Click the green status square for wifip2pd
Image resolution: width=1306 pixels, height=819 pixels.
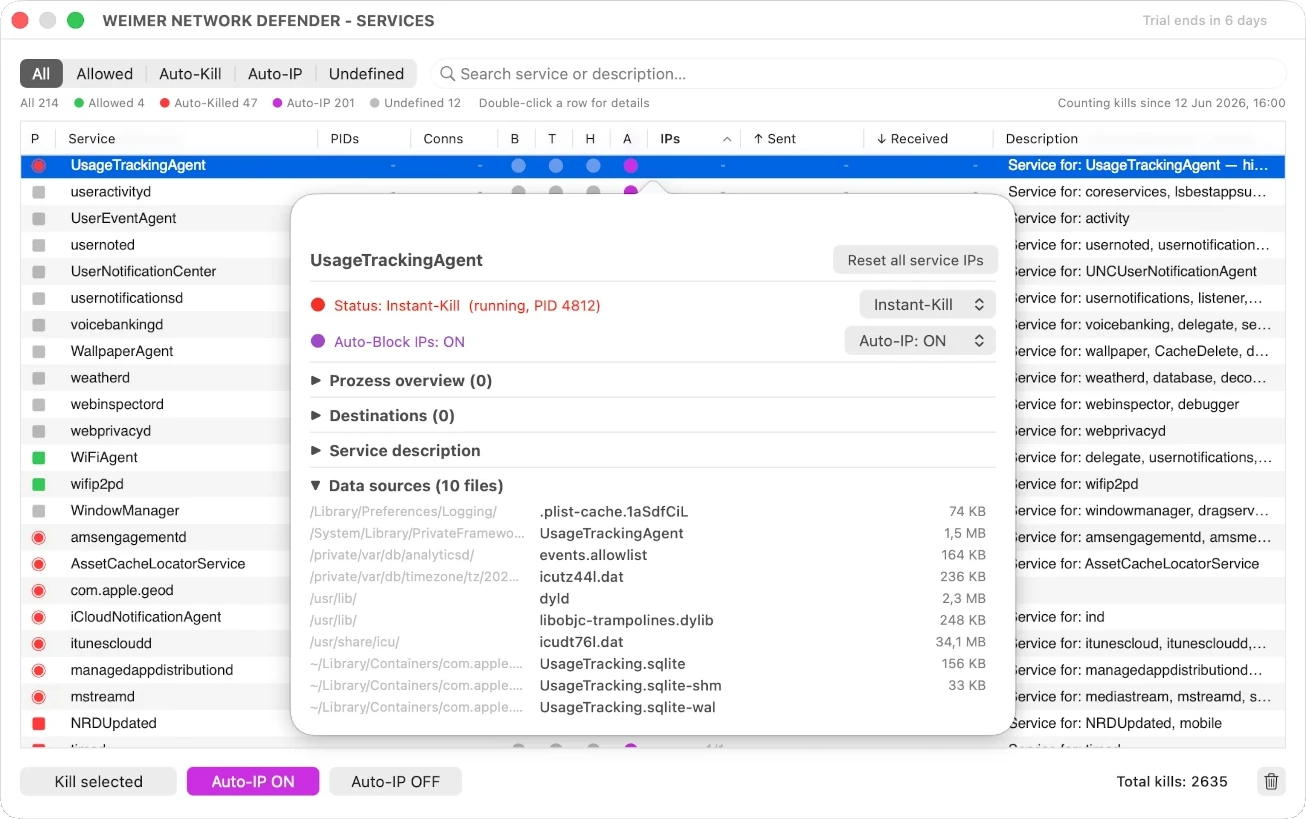coord(39,484)
